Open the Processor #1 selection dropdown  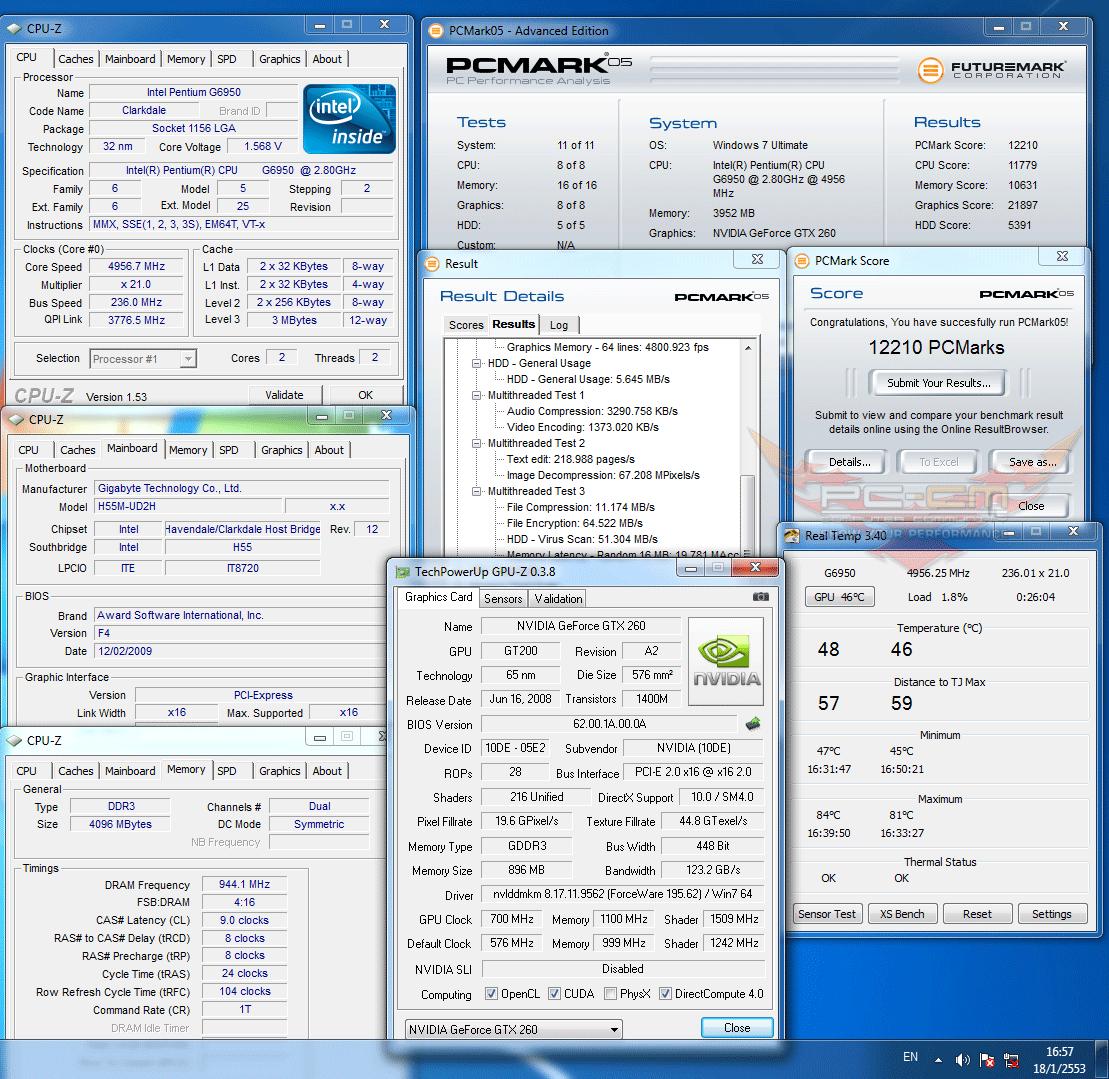click(143, 359)
